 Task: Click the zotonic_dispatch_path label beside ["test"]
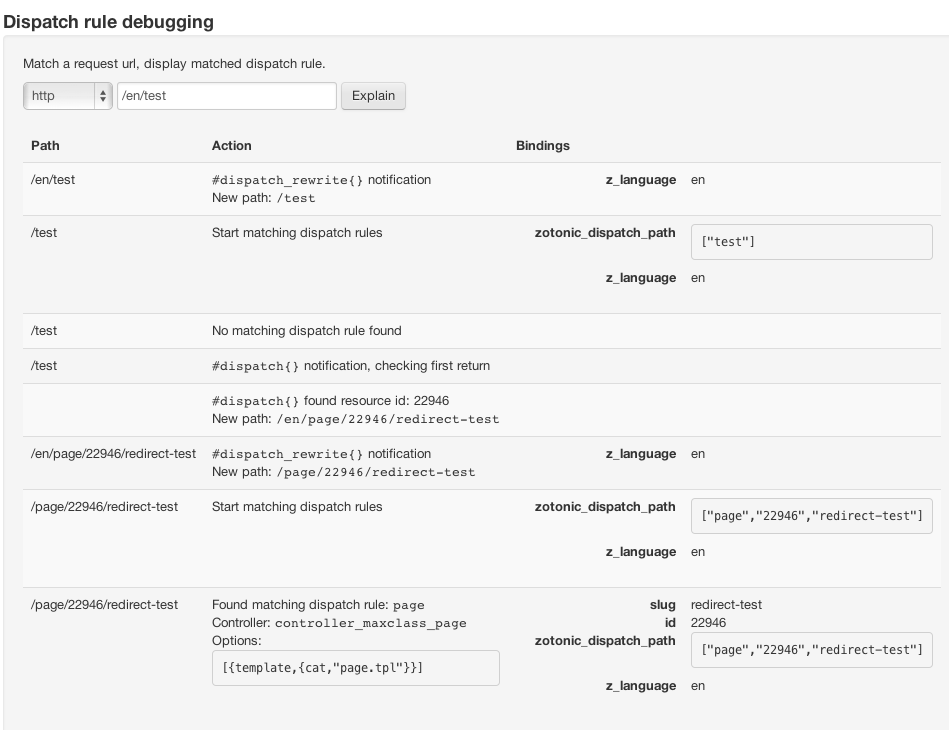tap(606, 233)
